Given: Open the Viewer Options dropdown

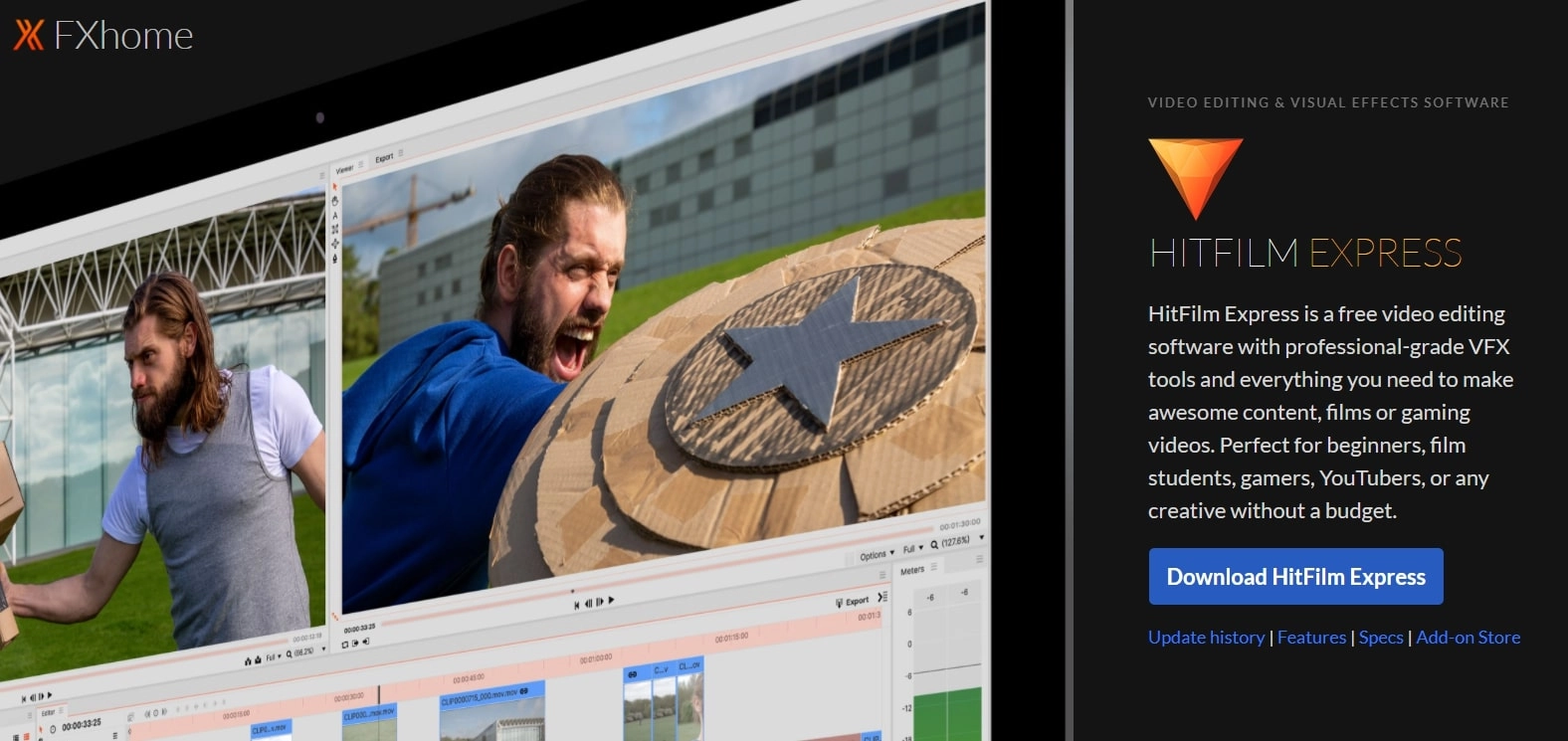Looking at the screenshot, I should (x=877, y=555).
